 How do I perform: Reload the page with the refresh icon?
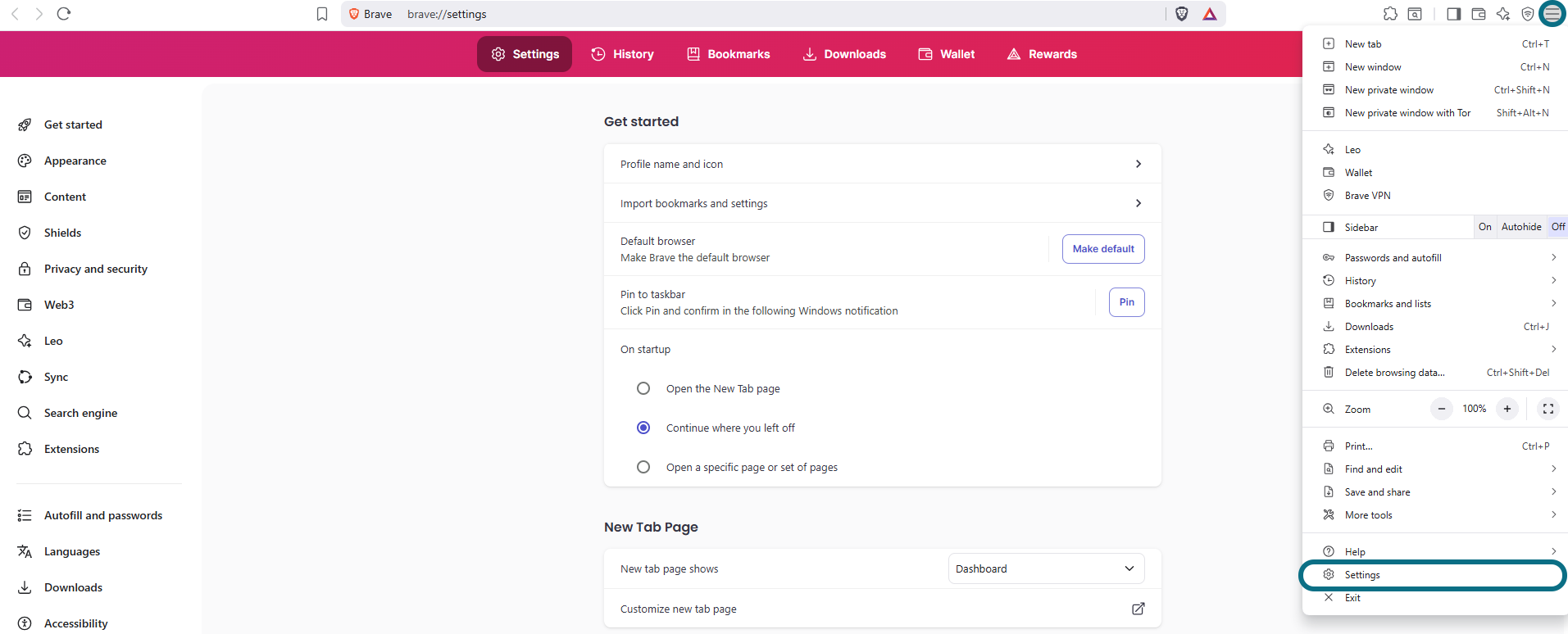point(64,14)
